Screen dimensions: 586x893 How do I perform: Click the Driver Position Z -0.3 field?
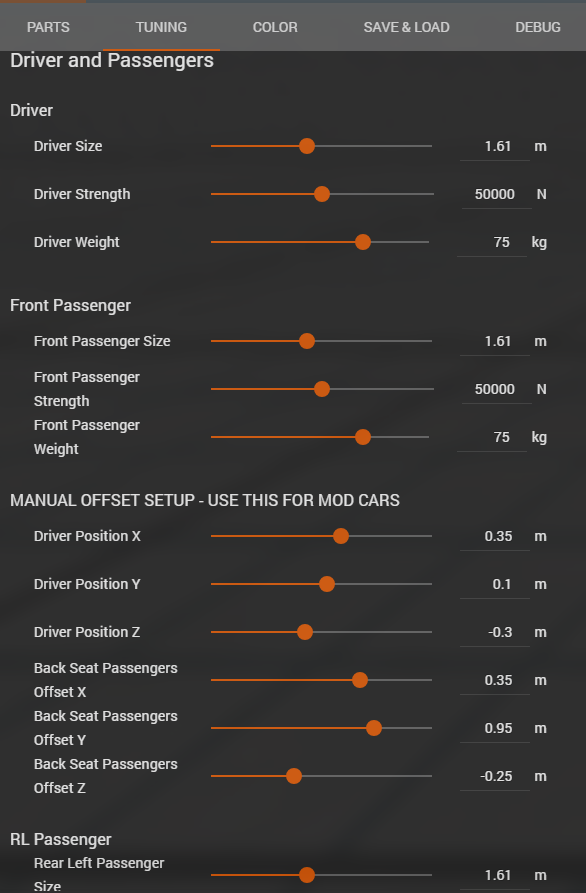click(495, 632)
